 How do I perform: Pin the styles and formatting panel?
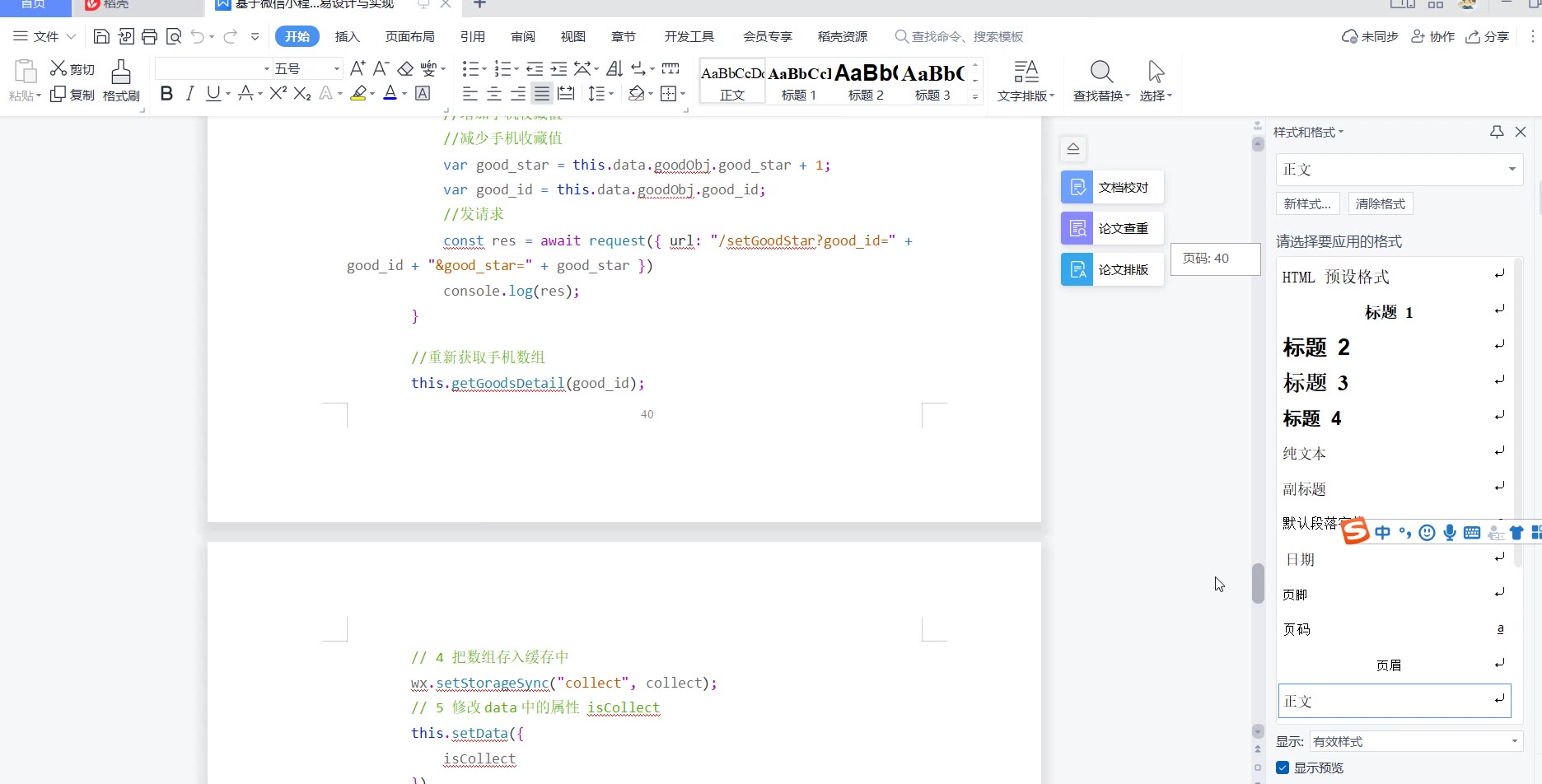[x=1497, y=132]
